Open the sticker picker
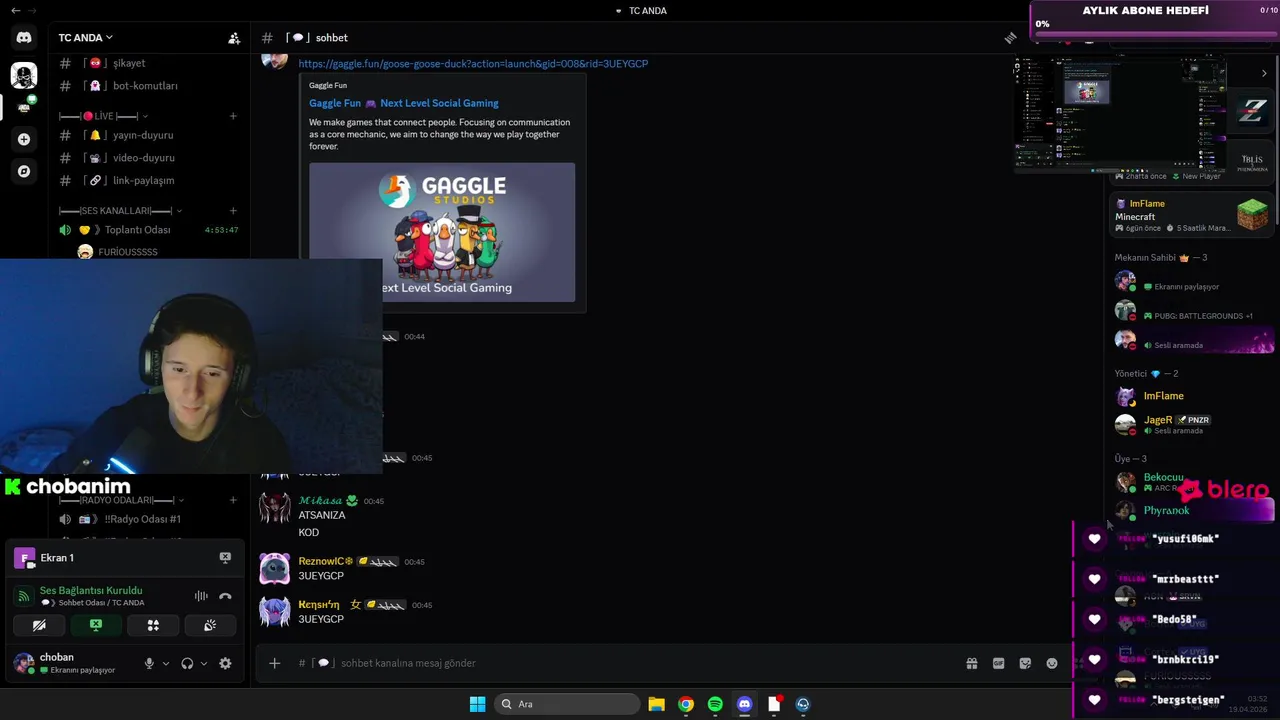Image resolution: width=1280 pixels, height=720 pixels. pos(1025,663)
